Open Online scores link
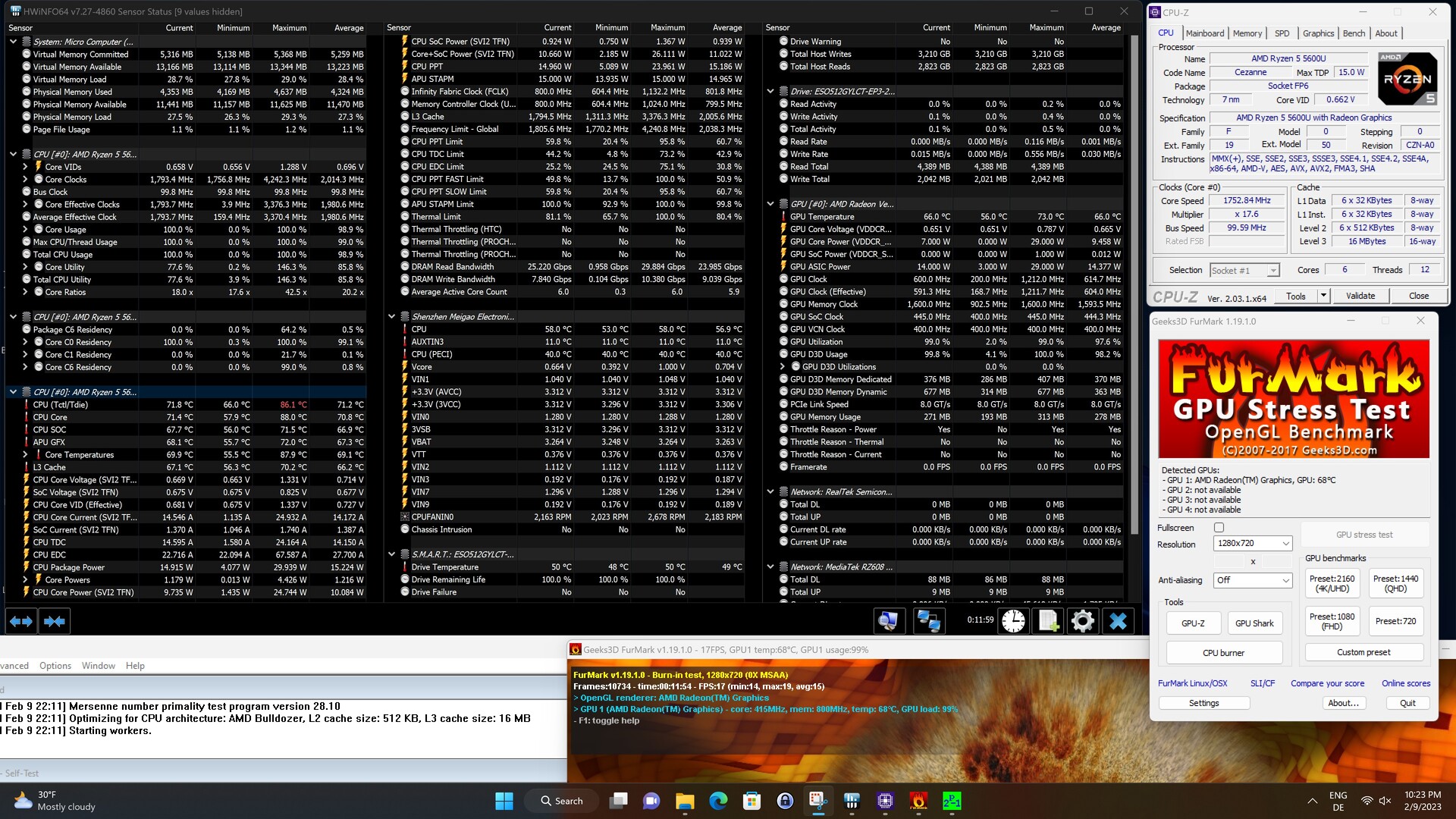1456x819 pixels. [x=1405, y=683]
